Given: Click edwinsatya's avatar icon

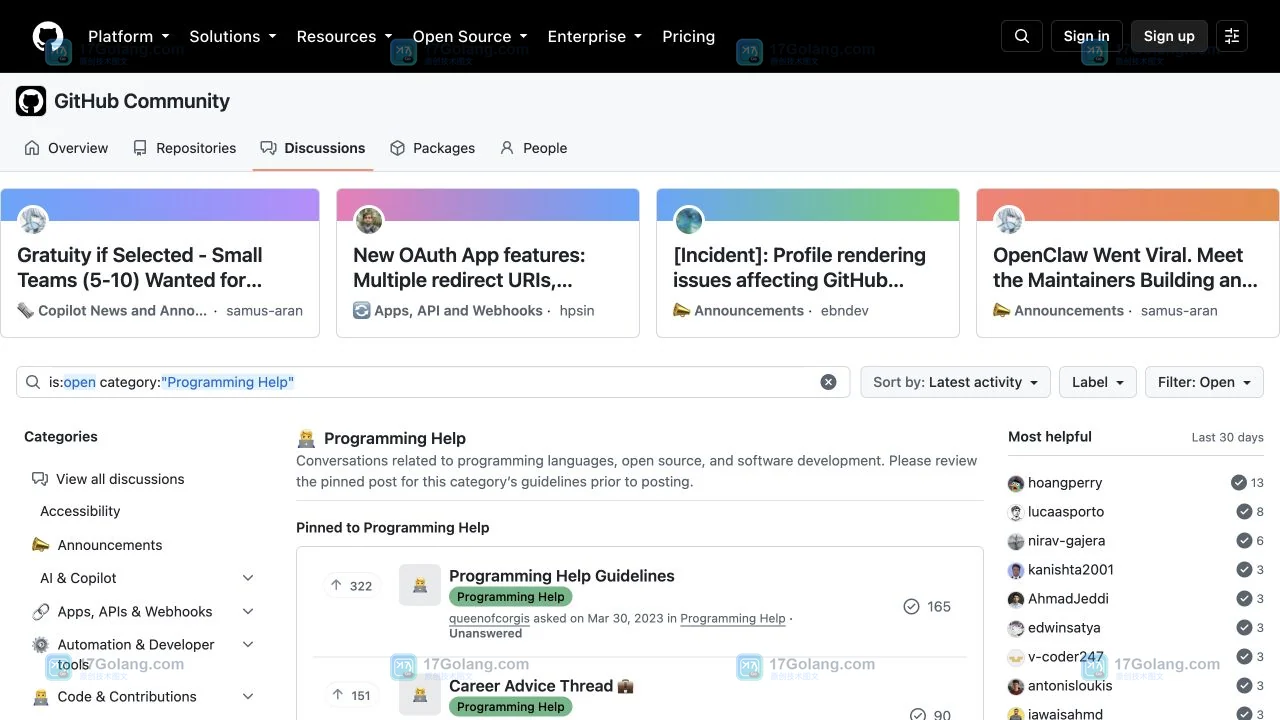Looking at the screenshot, I should click(x=1016, y=628).
